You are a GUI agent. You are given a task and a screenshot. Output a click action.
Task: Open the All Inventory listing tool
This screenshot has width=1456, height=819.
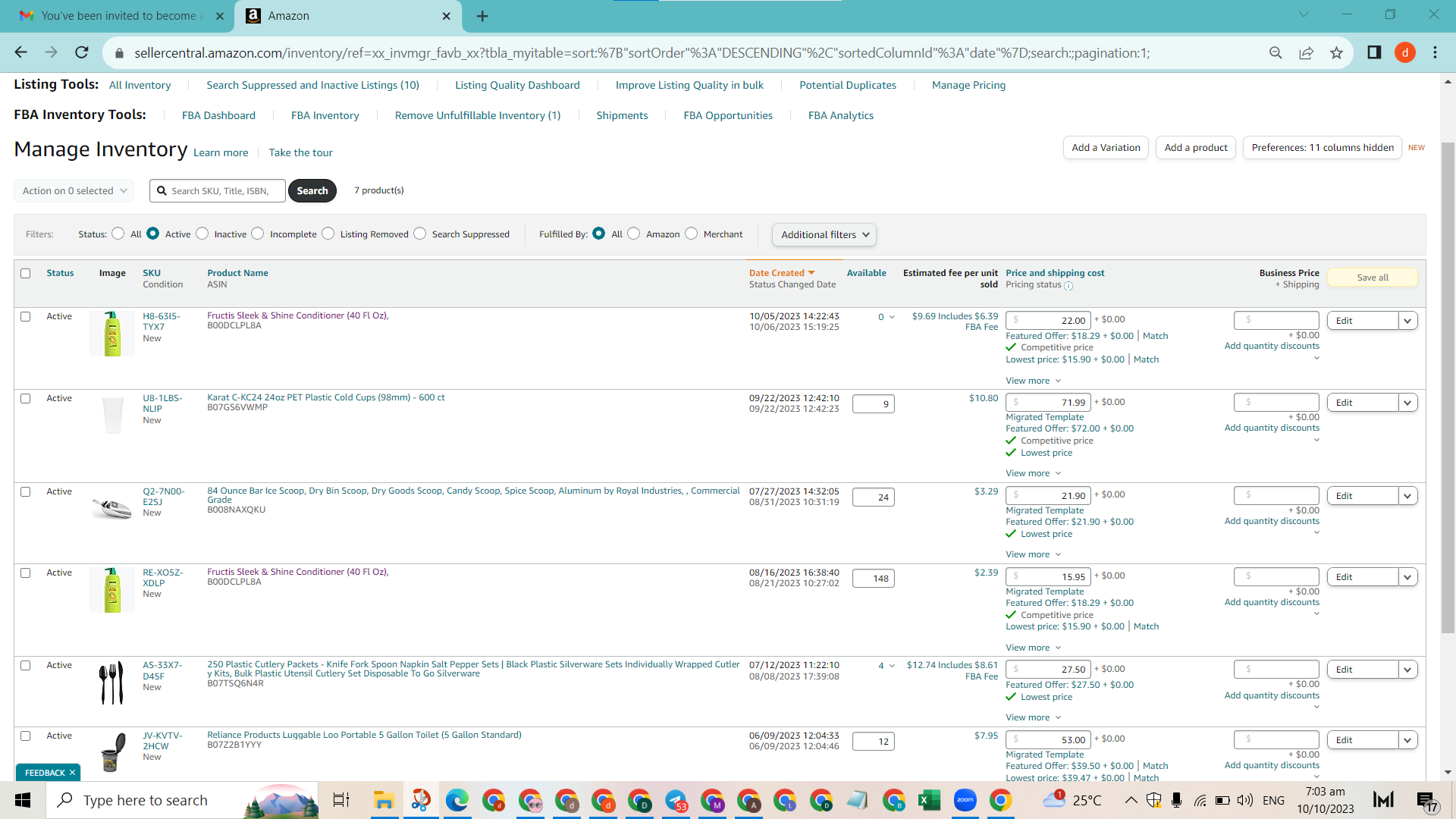pos(140,85)
